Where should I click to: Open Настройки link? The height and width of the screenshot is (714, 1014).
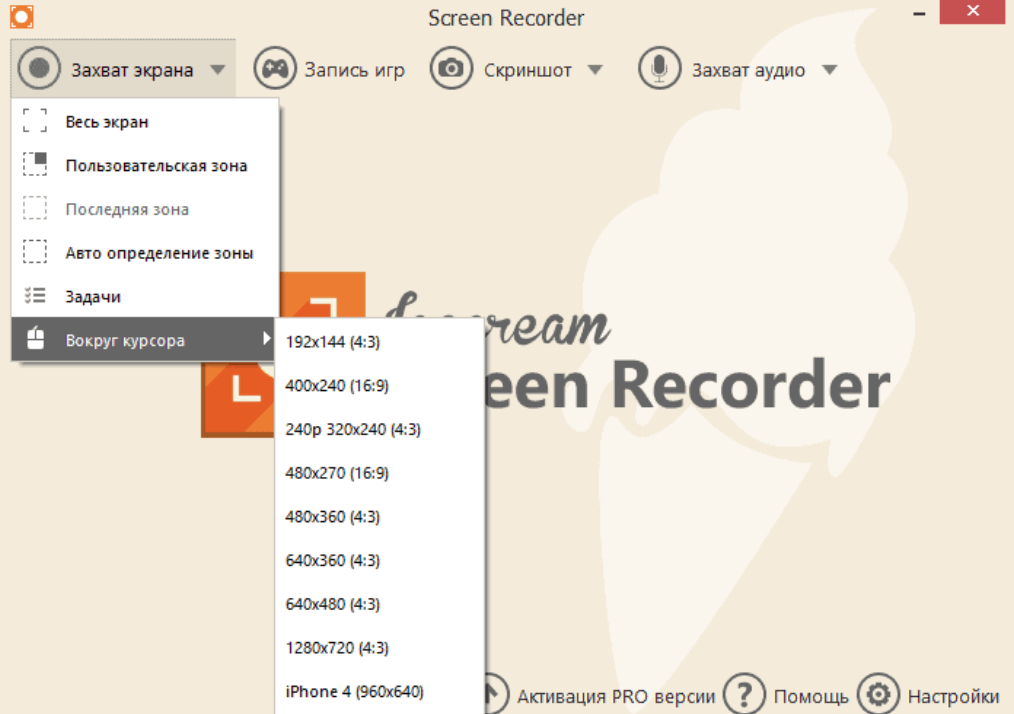coord(953,697)
